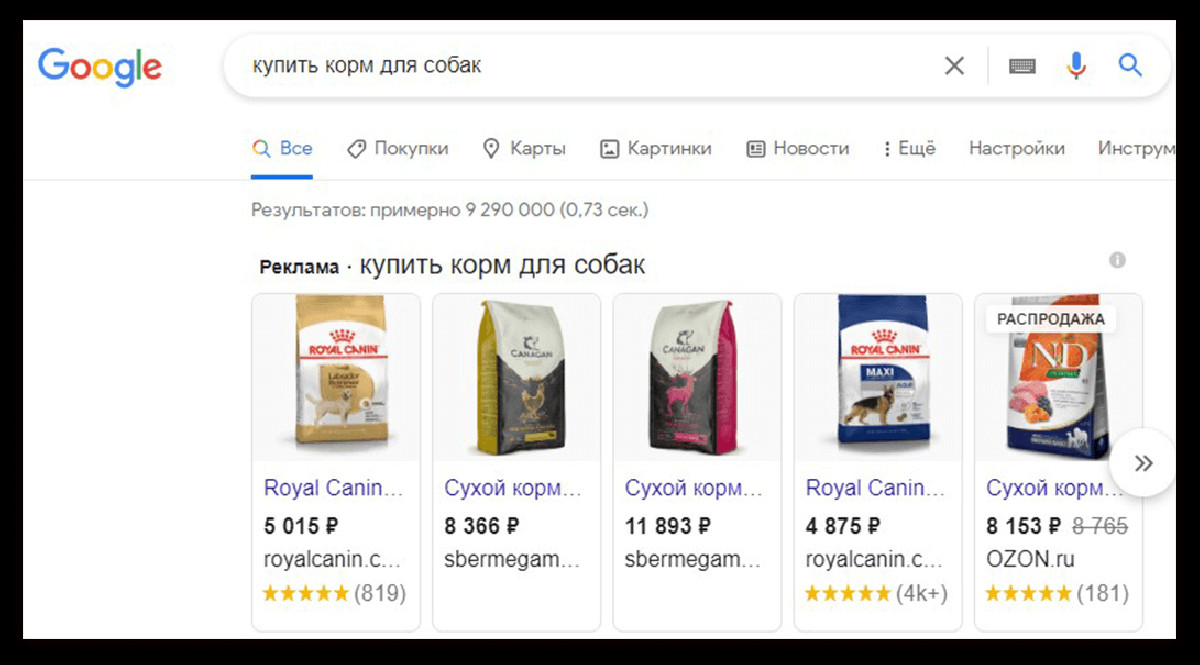Screen dimensions: 1200x665
Task: Clear the search query with the X icon
Action: pyautogui.click(x=955, y=66)
